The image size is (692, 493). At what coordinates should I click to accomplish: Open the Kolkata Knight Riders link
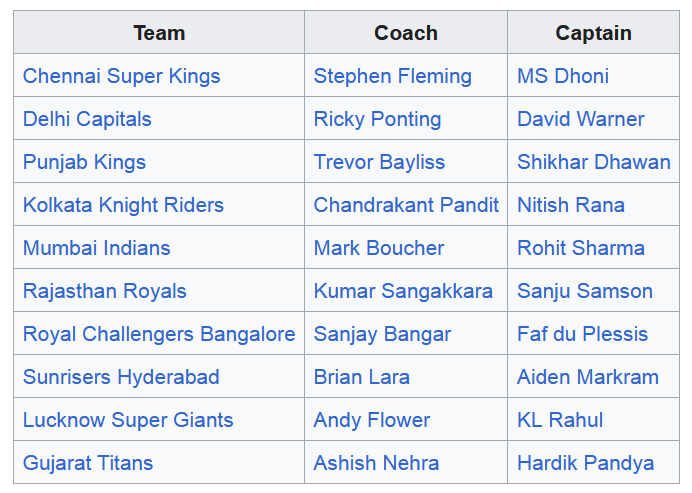click(x=123, y=205)
